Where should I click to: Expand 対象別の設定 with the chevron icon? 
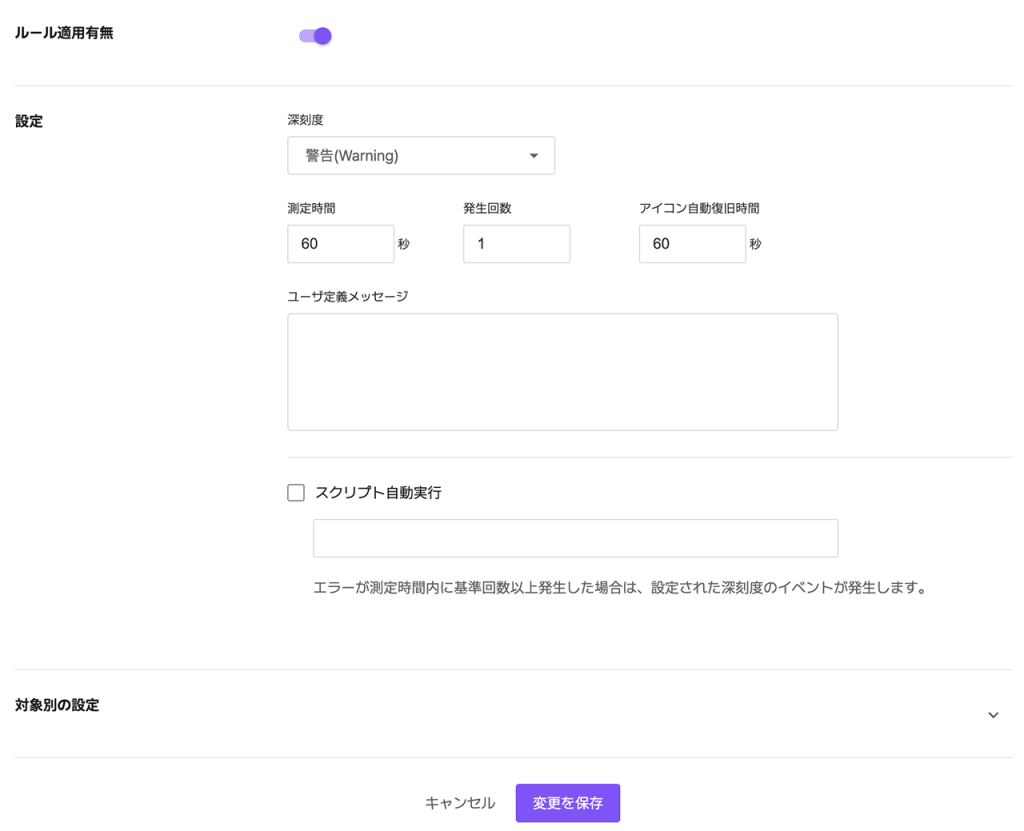tap(993, 715)
